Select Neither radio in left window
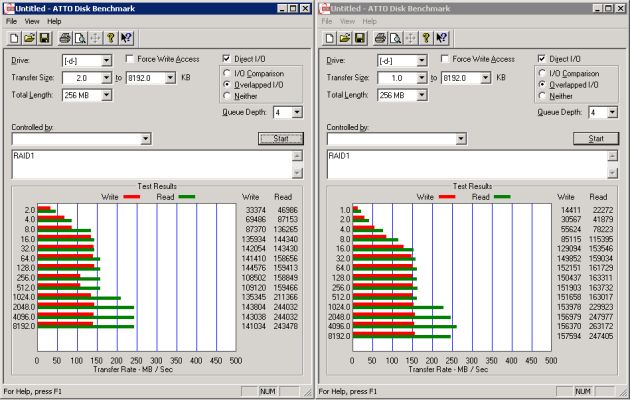Image resolution: width=630 pixels, height=400 pixels. (227, 96)
